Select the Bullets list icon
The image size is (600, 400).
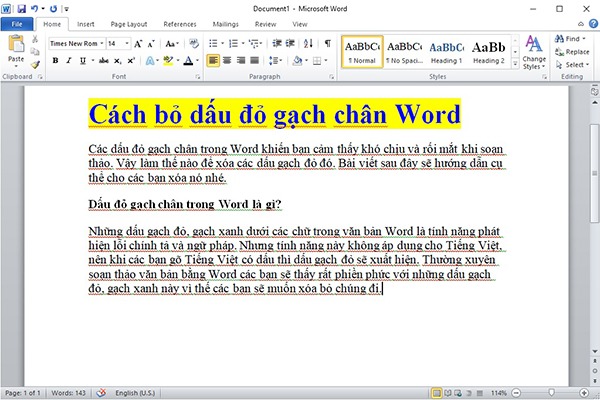214,44
